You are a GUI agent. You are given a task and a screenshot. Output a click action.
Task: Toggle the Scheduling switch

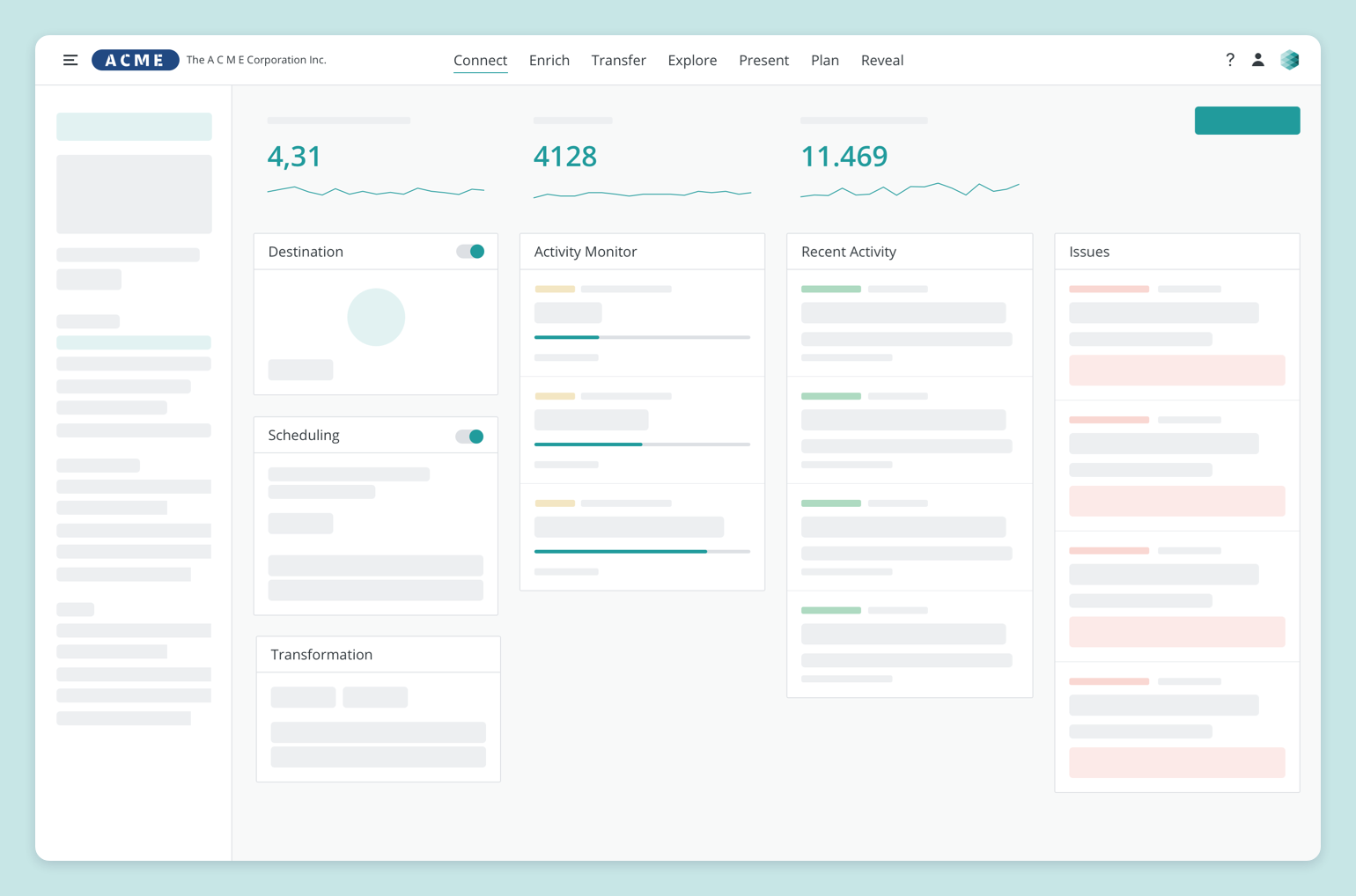click(x=470, y=437)
